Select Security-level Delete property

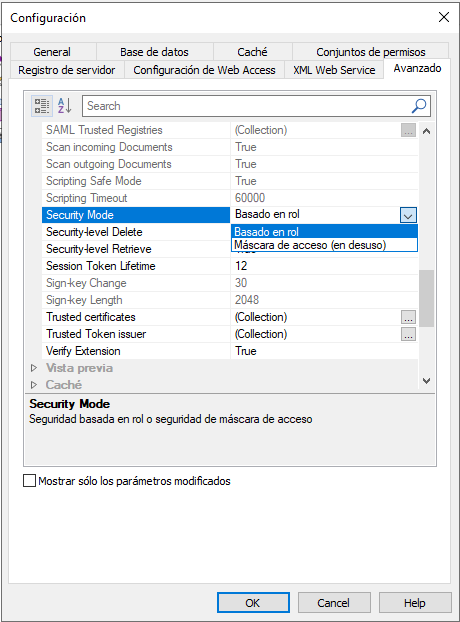[136, 232]
